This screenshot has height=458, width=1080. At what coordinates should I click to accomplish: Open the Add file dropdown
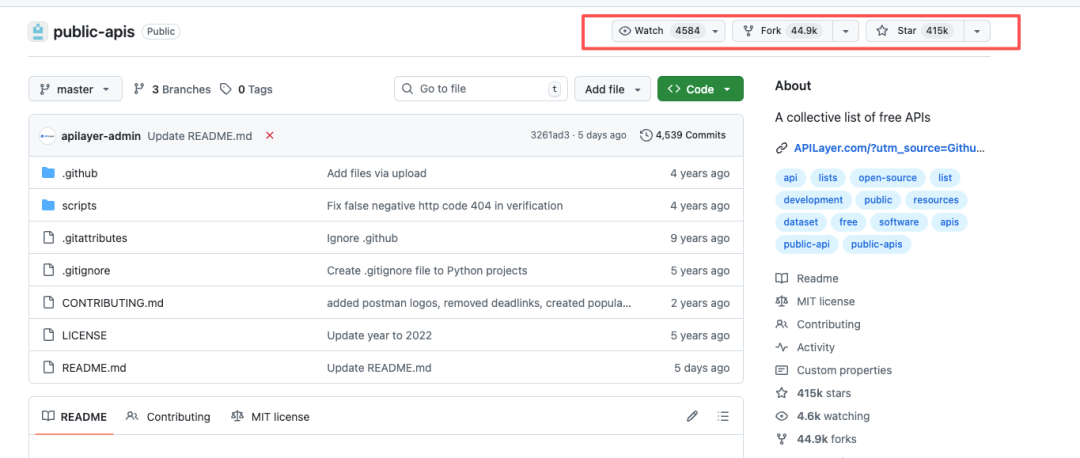(612, 89)
